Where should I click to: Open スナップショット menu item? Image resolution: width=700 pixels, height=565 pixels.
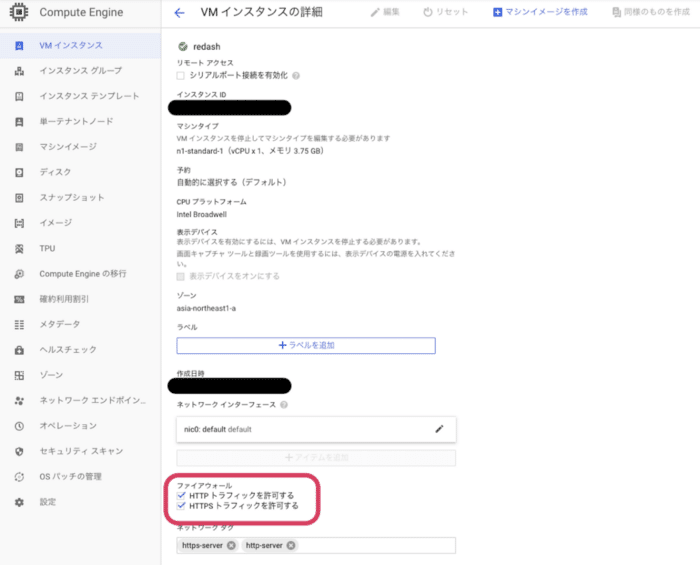(80, 198)
